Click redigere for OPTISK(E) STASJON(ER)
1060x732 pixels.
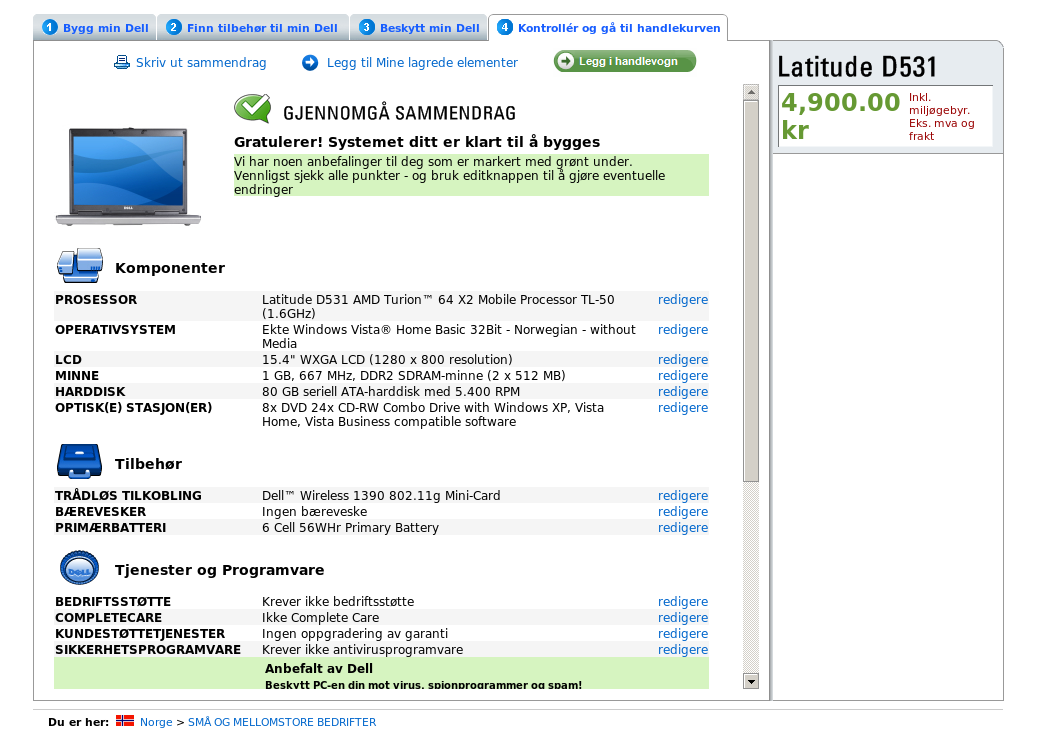[x=683, y=408]
